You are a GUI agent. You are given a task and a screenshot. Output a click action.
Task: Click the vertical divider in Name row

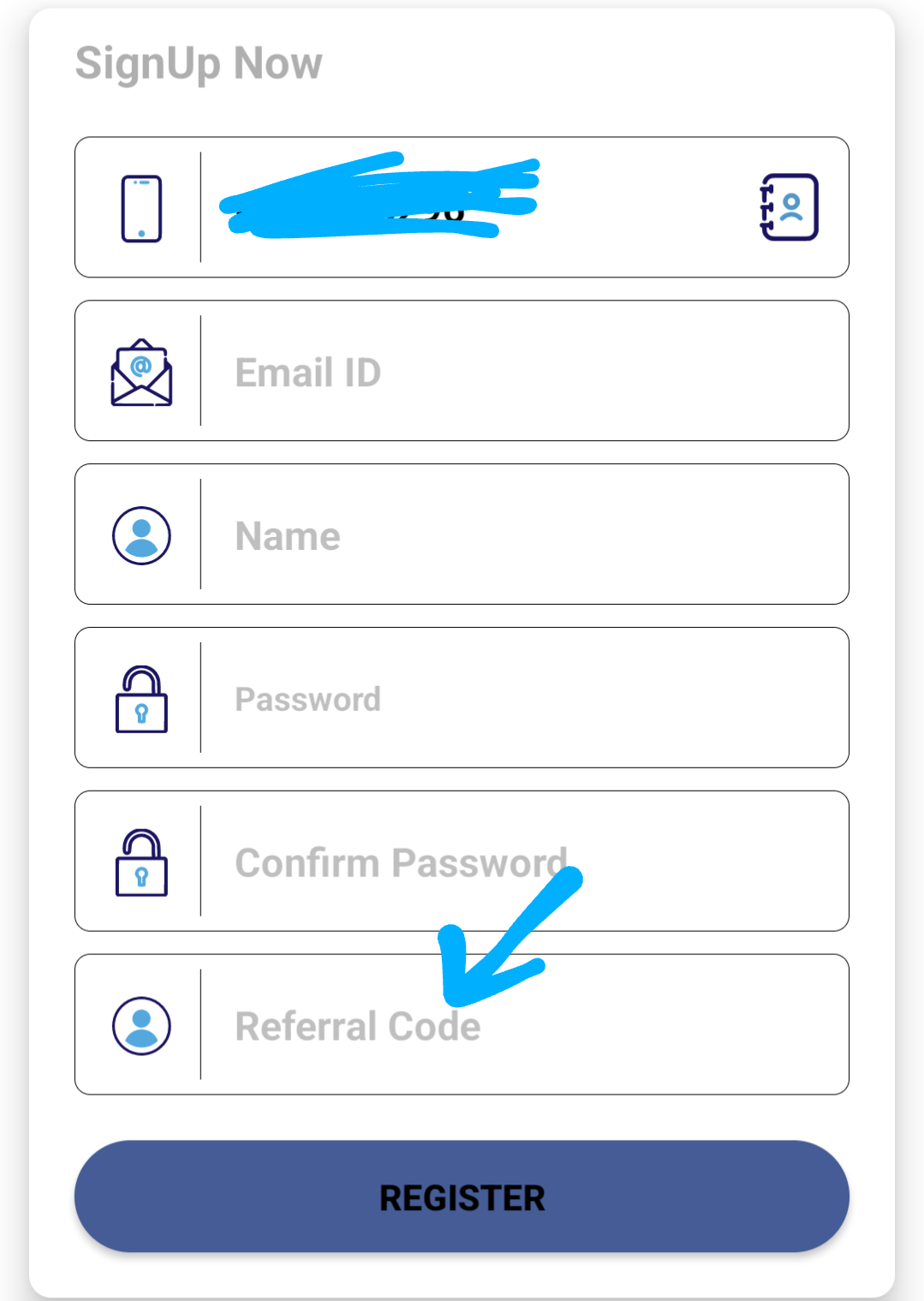(200, 534)
